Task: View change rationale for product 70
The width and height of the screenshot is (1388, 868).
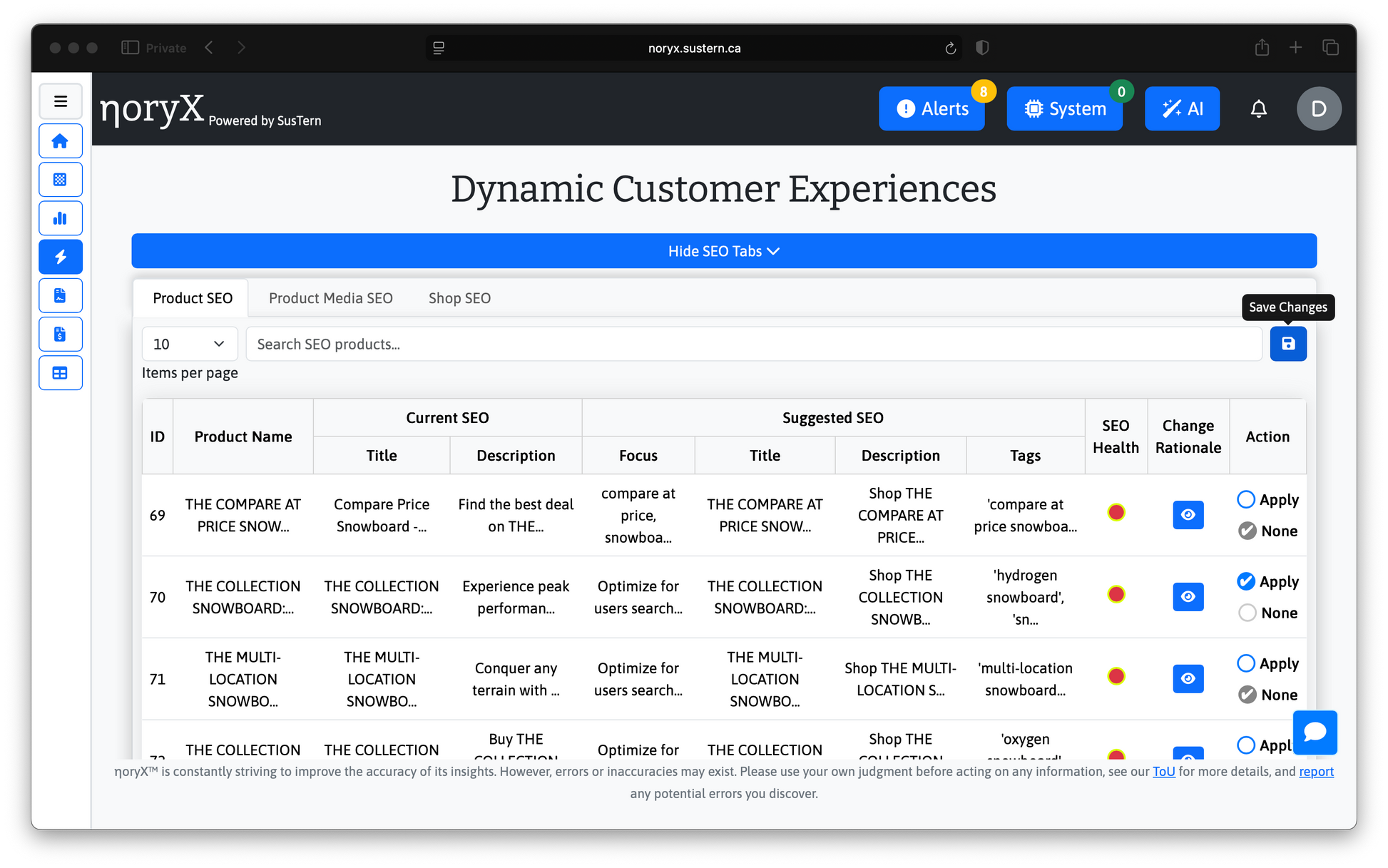Action: point(1188,597)
